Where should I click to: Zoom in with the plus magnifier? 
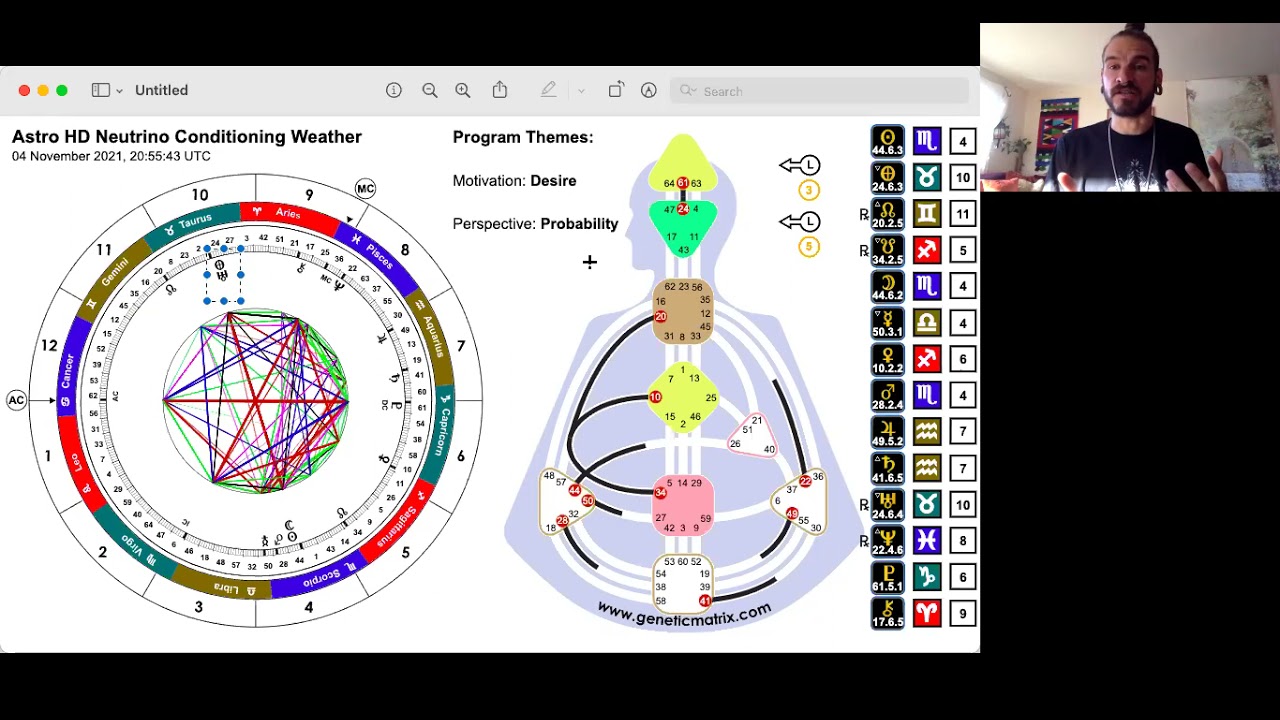(463, 90)
